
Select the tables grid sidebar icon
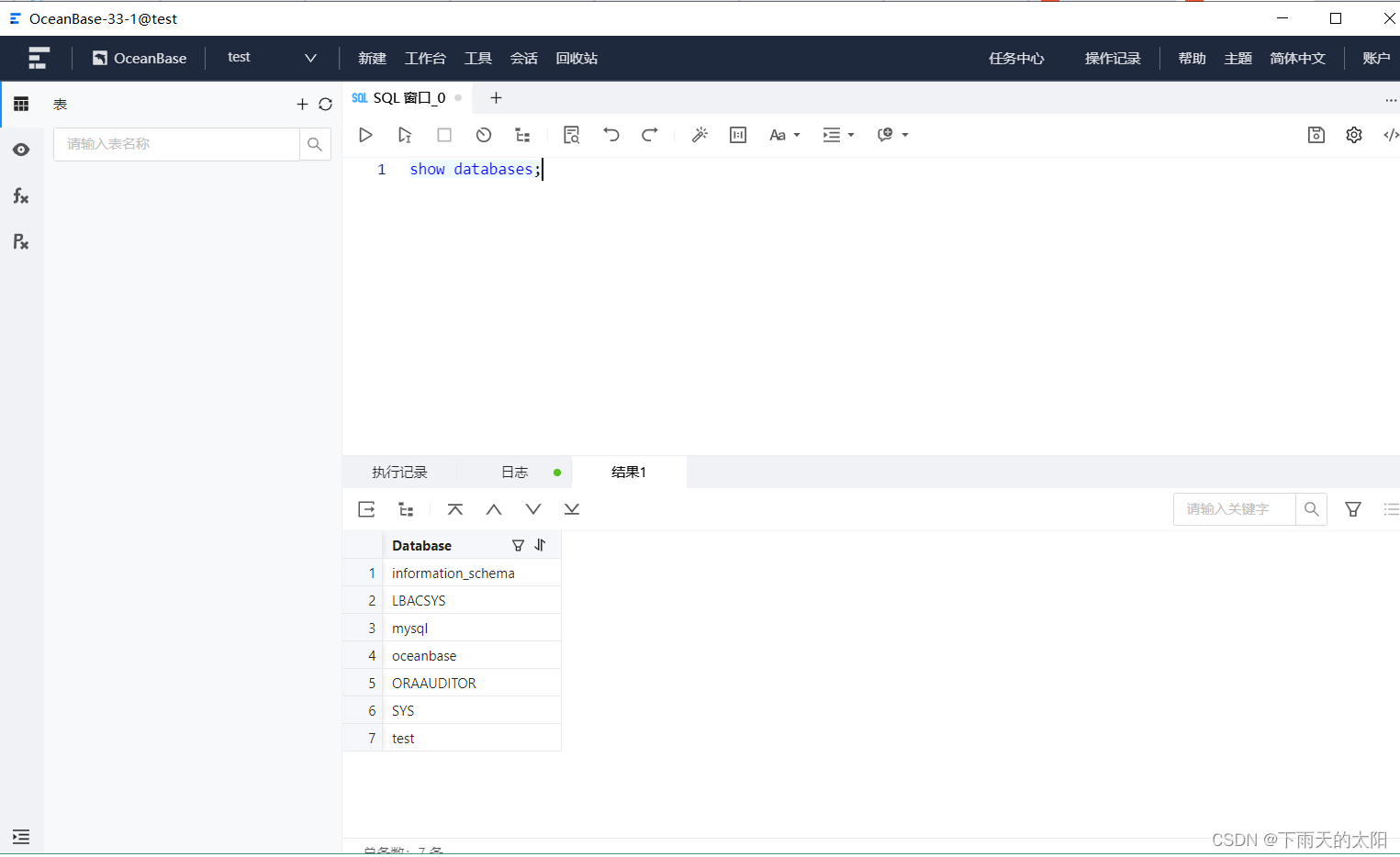pyautogui.click(x=21, y=104)
